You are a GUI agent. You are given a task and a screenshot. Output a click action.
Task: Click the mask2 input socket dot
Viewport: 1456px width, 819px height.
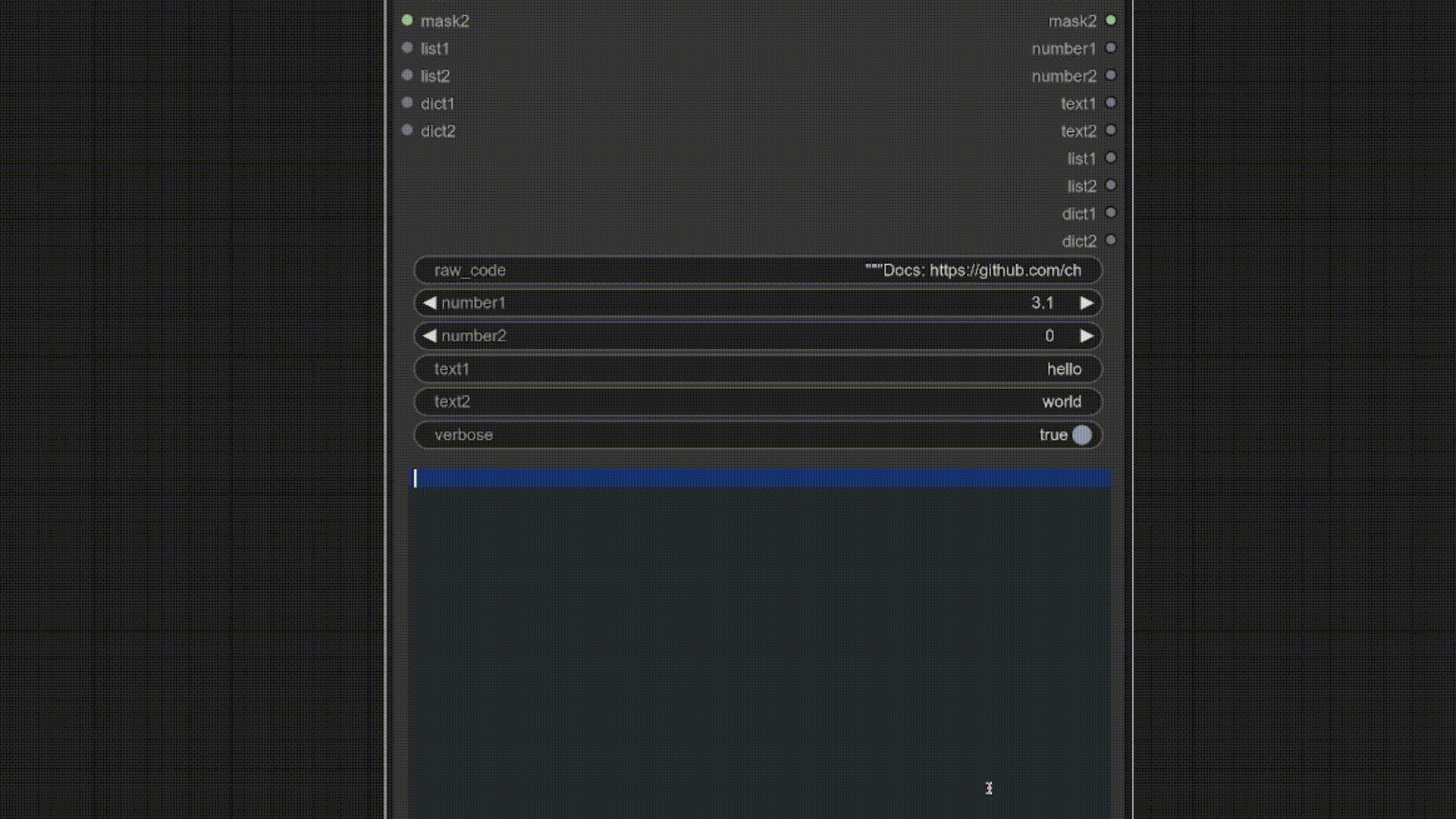click(407, 20)
